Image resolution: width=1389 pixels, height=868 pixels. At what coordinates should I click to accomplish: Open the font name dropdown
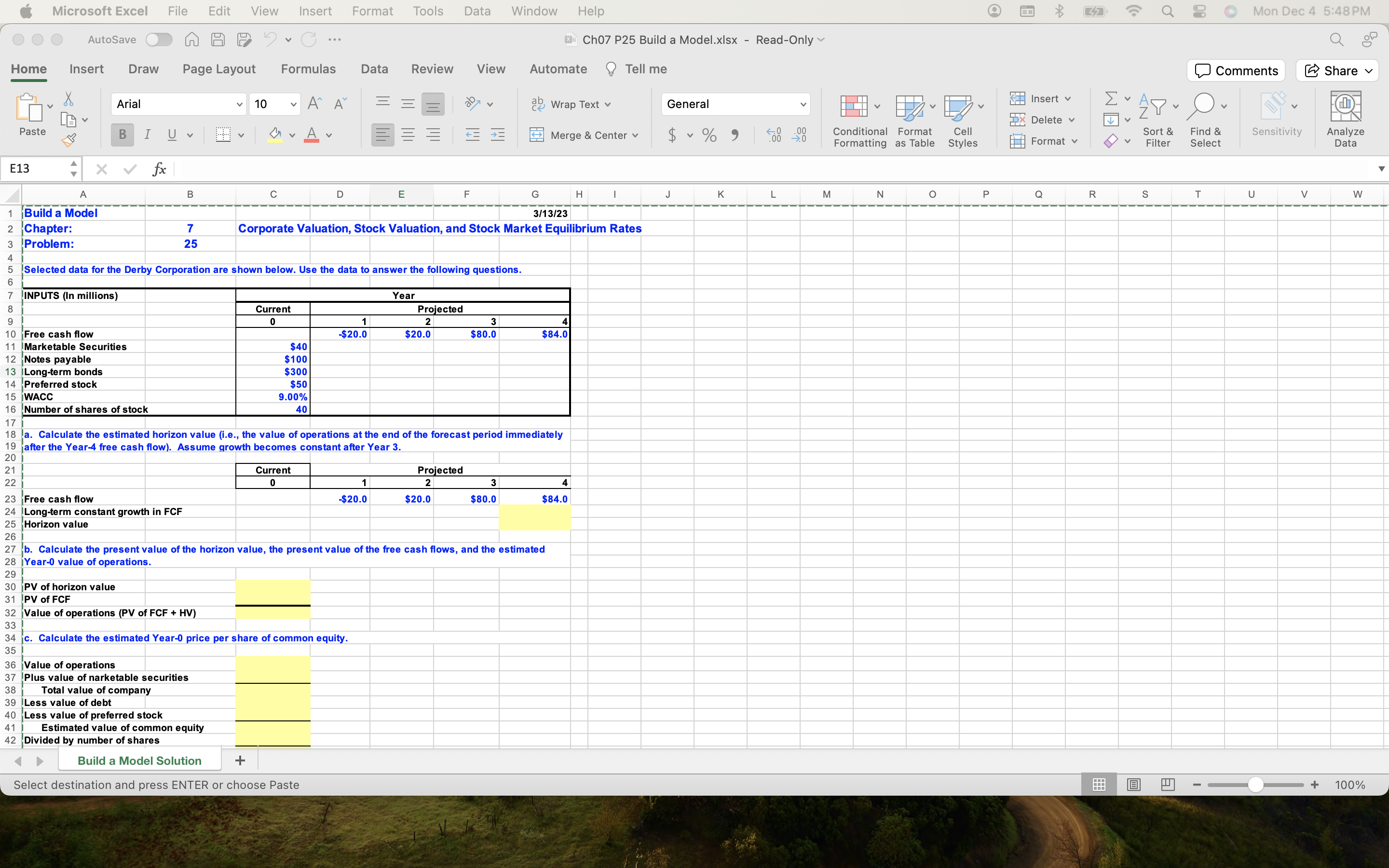pyautogui.click(x=239, y=104)
